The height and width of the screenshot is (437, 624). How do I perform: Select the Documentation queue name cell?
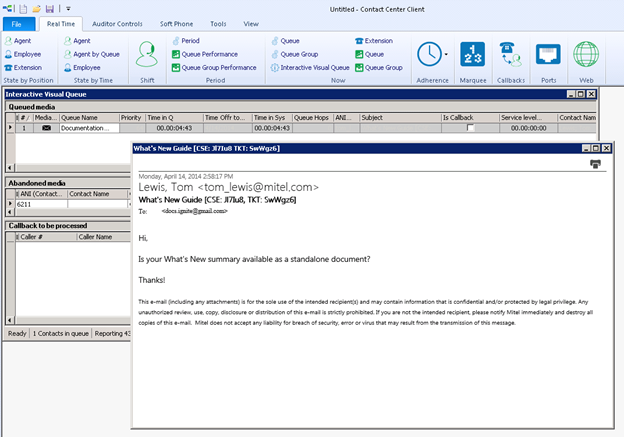coord(89,128)
